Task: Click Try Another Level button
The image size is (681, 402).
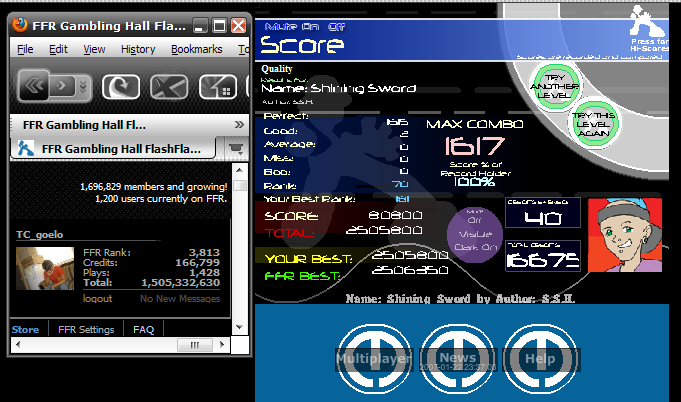Action: pyautogui.click(x=555, y=86)
